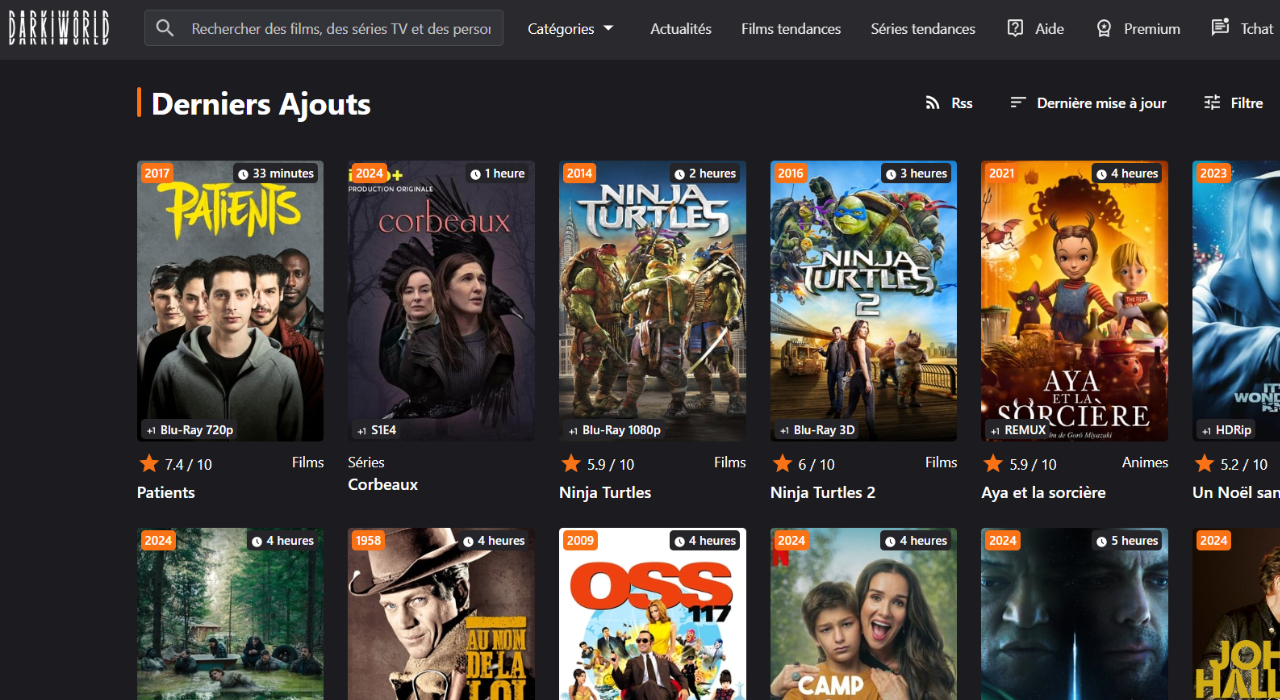Open the Patients poster
Image resolution: width=1280 pixels, height=700 pixels.
coord(230,301)
